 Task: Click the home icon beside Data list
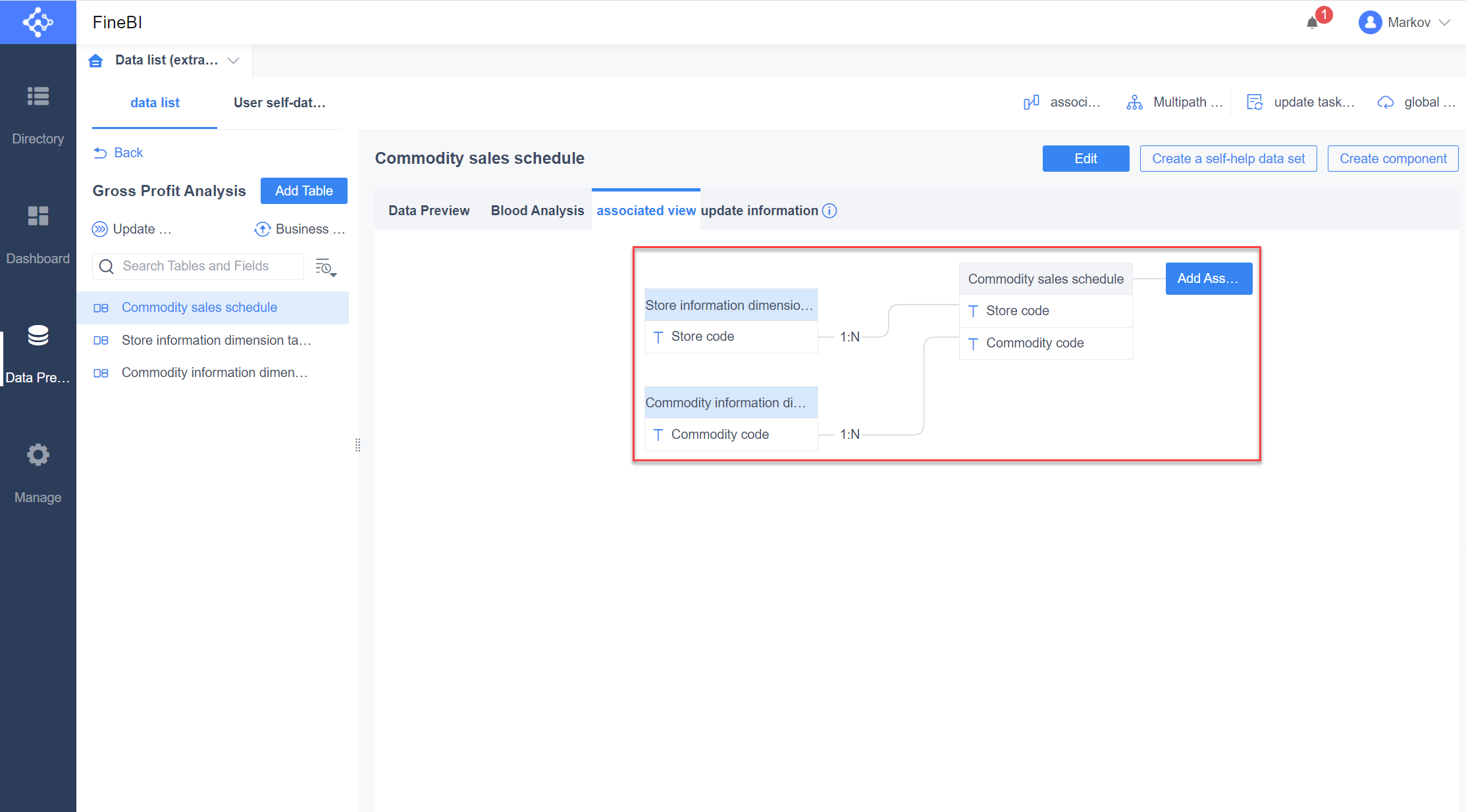pyautogui.click(x=95, y=61)
